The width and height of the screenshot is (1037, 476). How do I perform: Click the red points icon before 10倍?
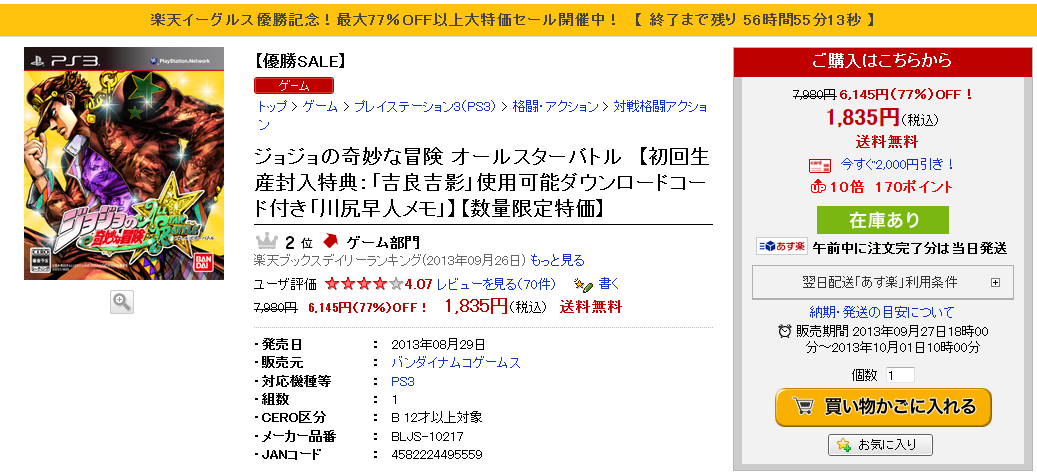(817, 187)
